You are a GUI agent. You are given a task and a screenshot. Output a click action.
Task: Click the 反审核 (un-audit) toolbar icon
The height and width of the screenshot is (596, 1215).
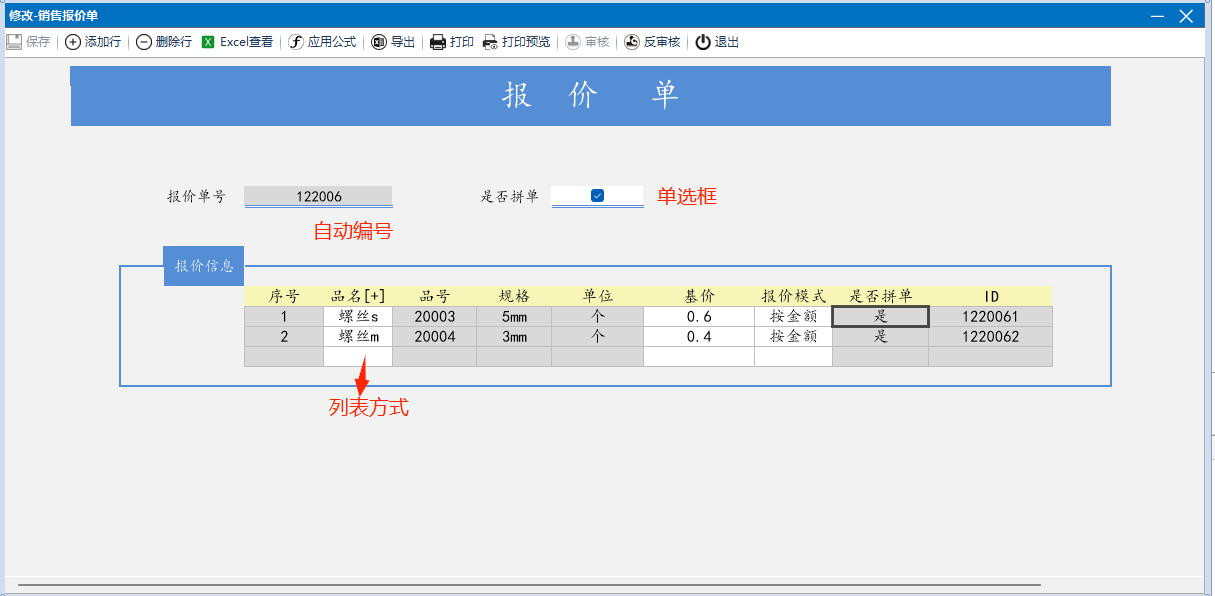[x=632, y=42]
